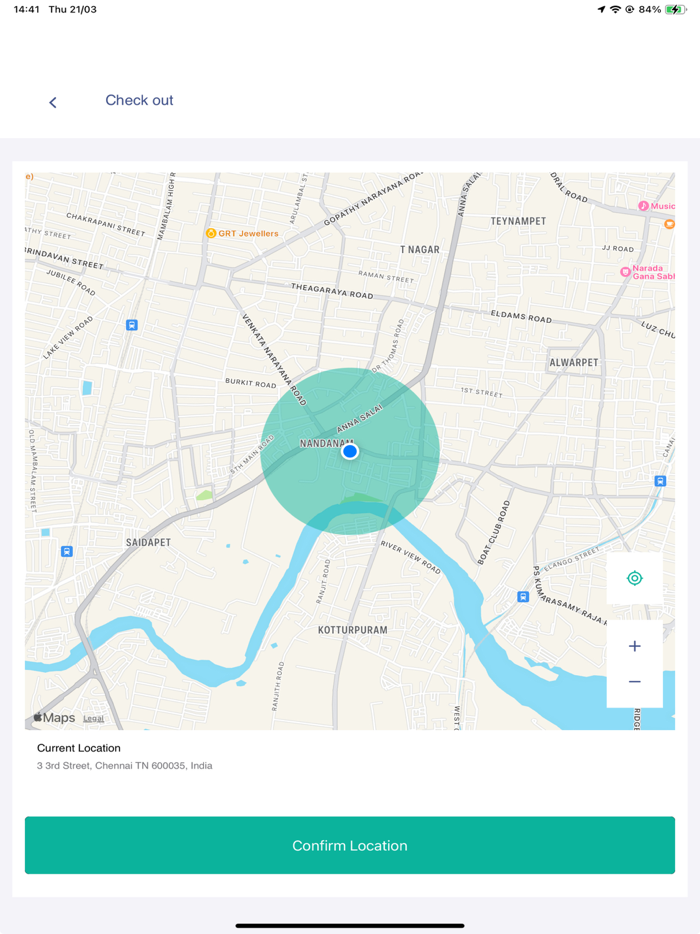Tap the Wi-Fi icon in status bar
Image resolution: width=700 pixels, height=934 pixels.
coord(615,10)
